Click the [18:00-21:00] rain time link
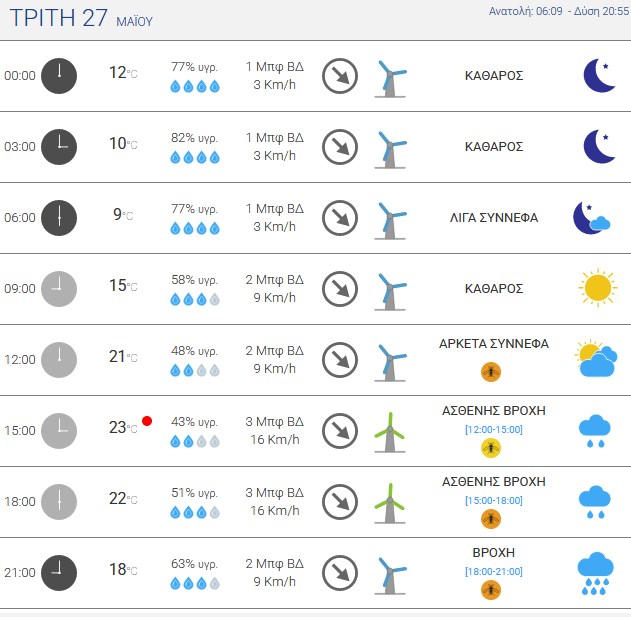Image resolution: width=631 pixels, height=617 pixels. 494,572
